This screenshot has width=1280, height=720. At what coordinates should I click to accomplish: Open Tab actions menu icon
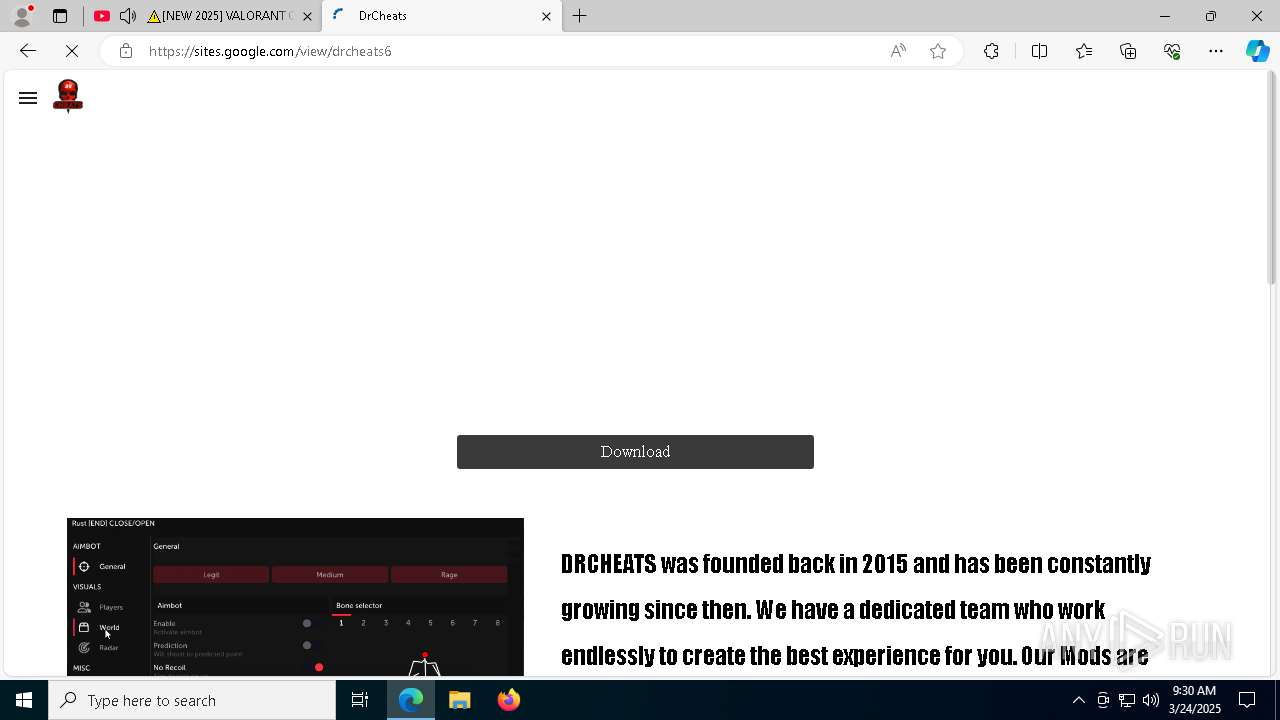click(x=60, y=16)
